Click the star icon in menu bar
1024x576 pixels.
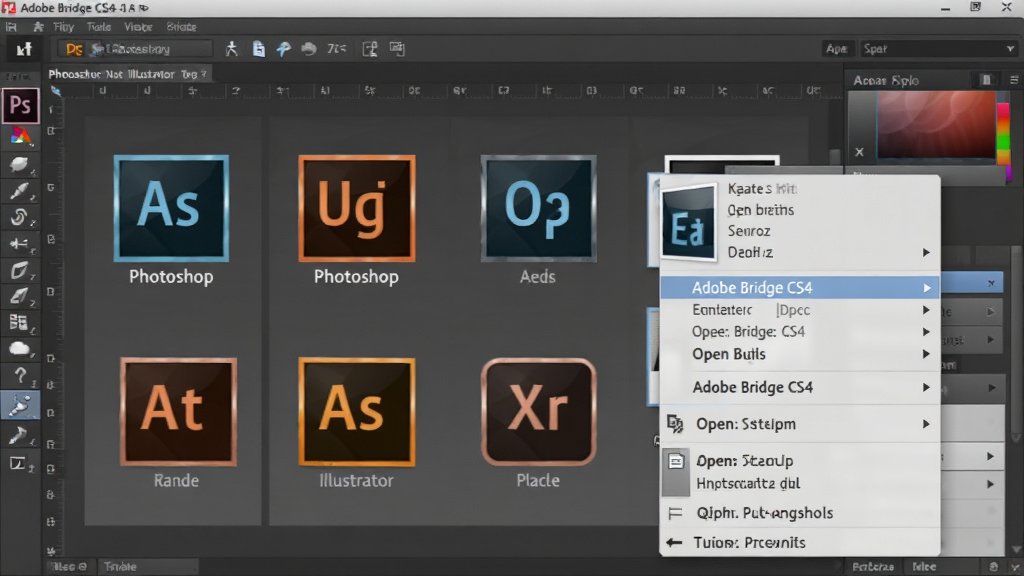click(x=39, y=27)
